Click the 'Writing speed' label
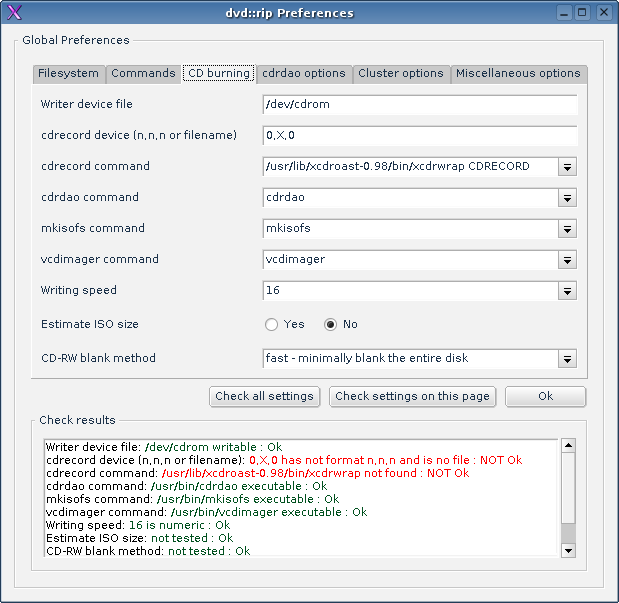The width and height of the screenshot is (619, 603). point(79,290)
